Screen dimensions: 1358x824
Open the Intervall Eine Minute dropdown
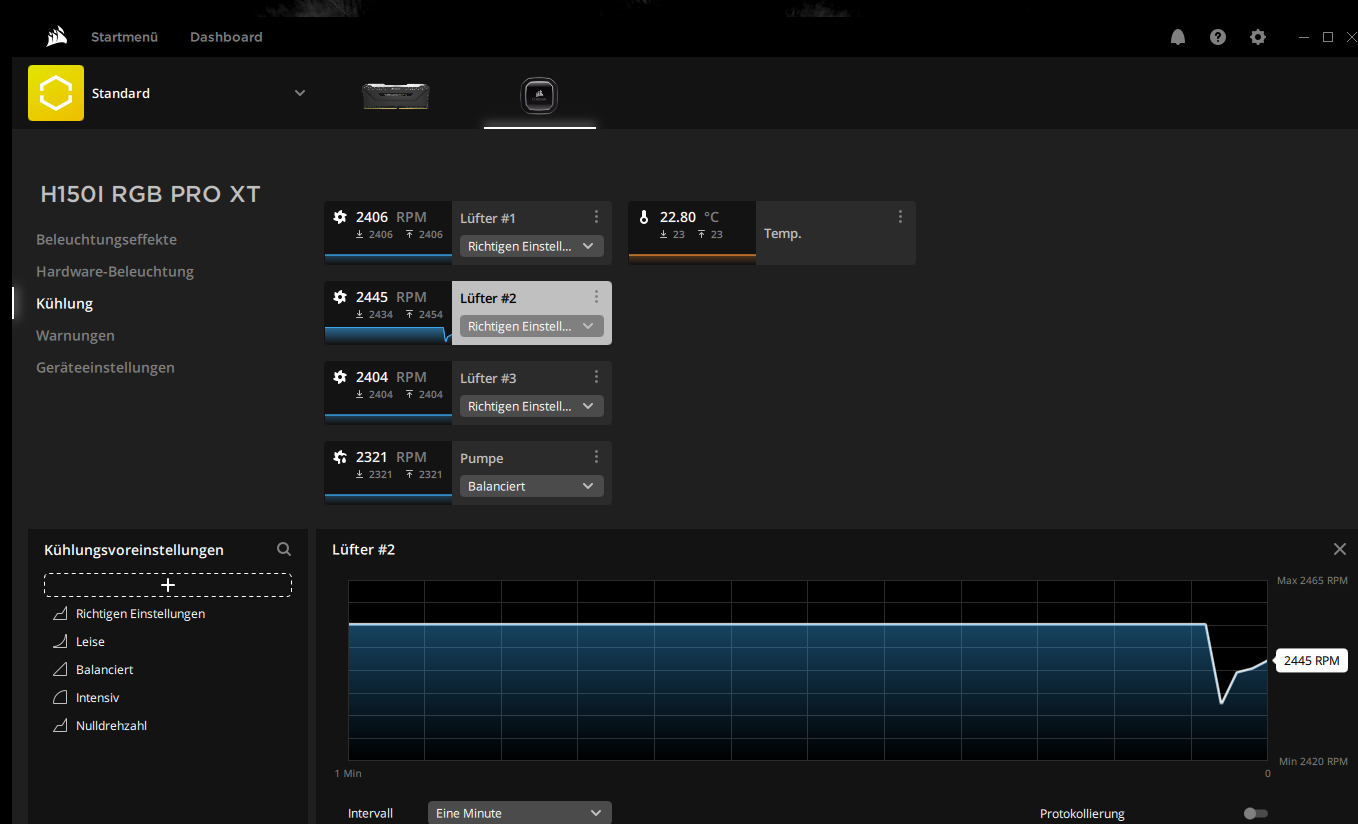[x=520, y=813]
